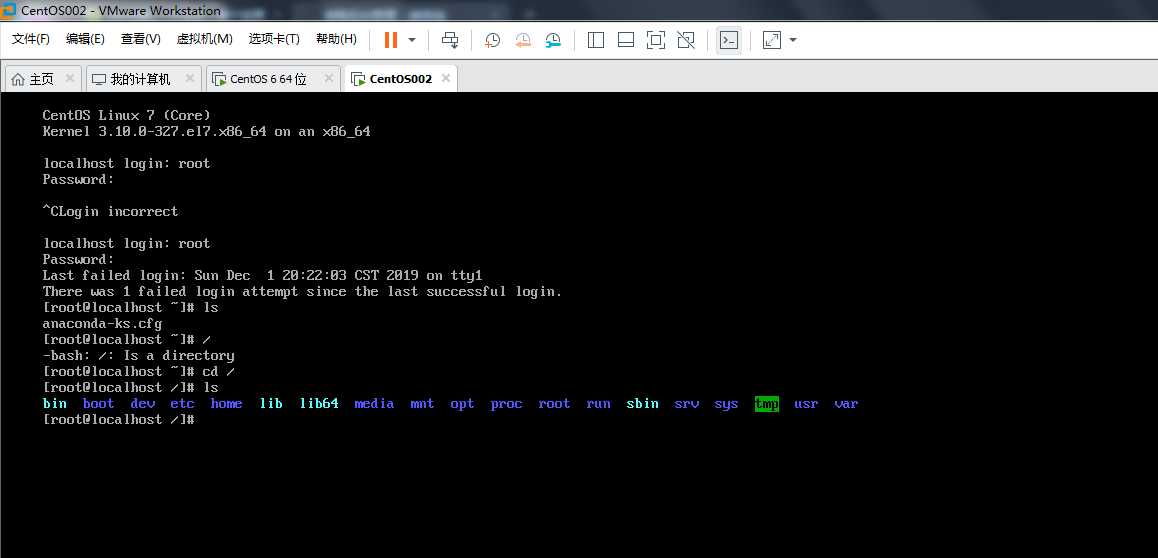This screenshot has width=1158, height=558.
Task: Click the home directory name
Action: tap(226, 404)
